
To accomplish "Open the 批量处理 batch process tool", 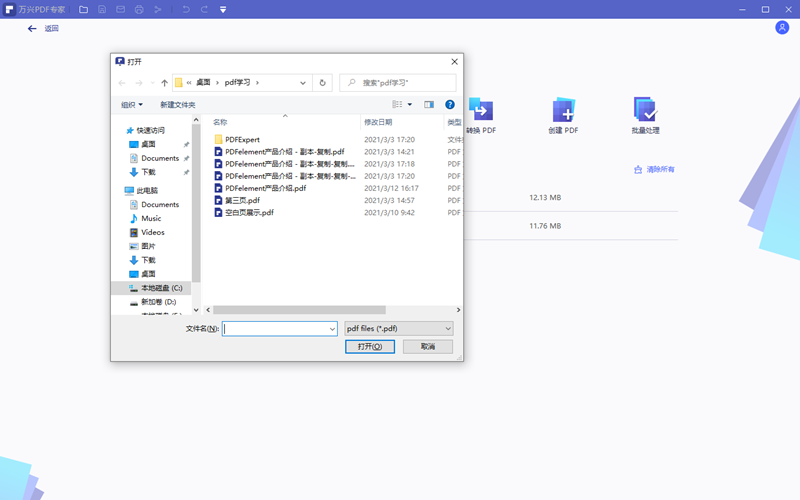I will pos(645,111).
